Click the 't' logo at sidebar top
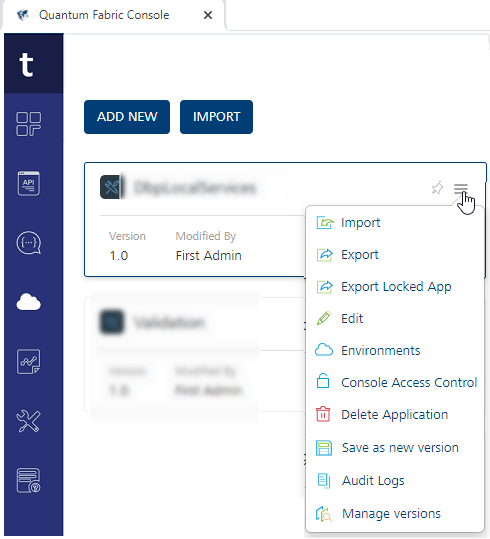 pos(26,65)
